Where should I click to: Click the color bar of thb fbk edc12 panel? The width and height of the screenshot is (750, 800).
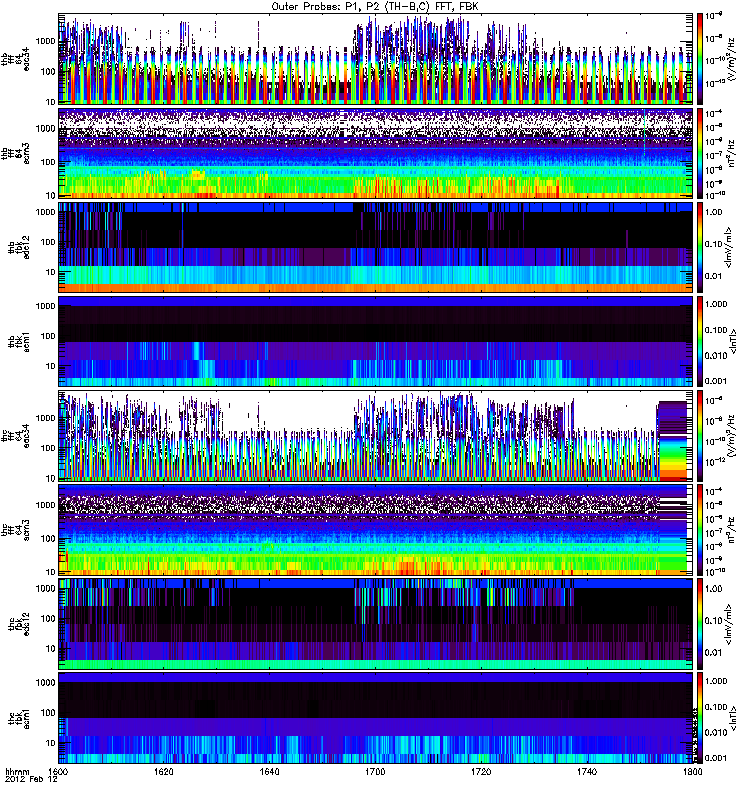coord(700,247)
